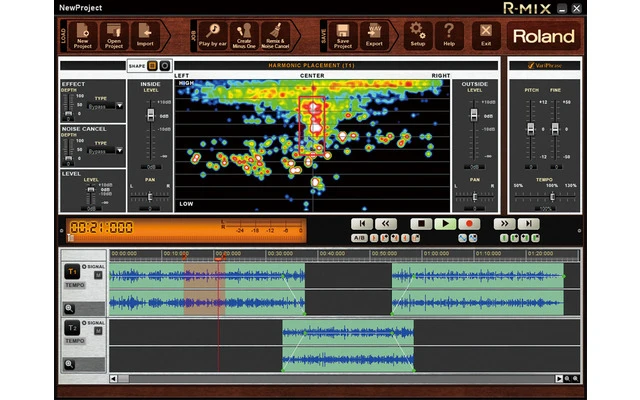Click the second blue envelope icon under record
The height and width of the screenshot is (400, 640).
[x=473, y=238]
